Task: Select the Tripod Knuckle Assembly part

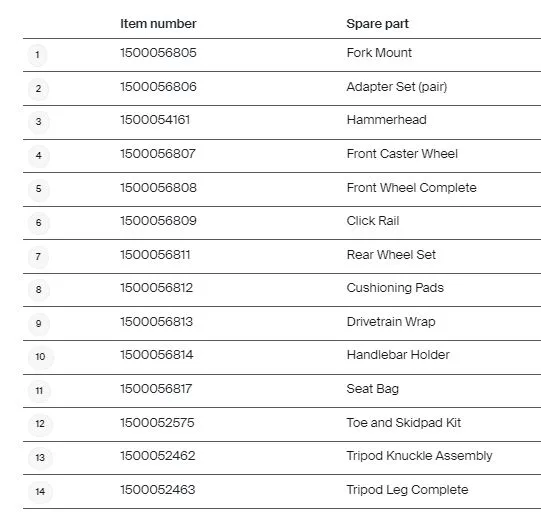Action: pyautogui.click(x=419, y=456)
